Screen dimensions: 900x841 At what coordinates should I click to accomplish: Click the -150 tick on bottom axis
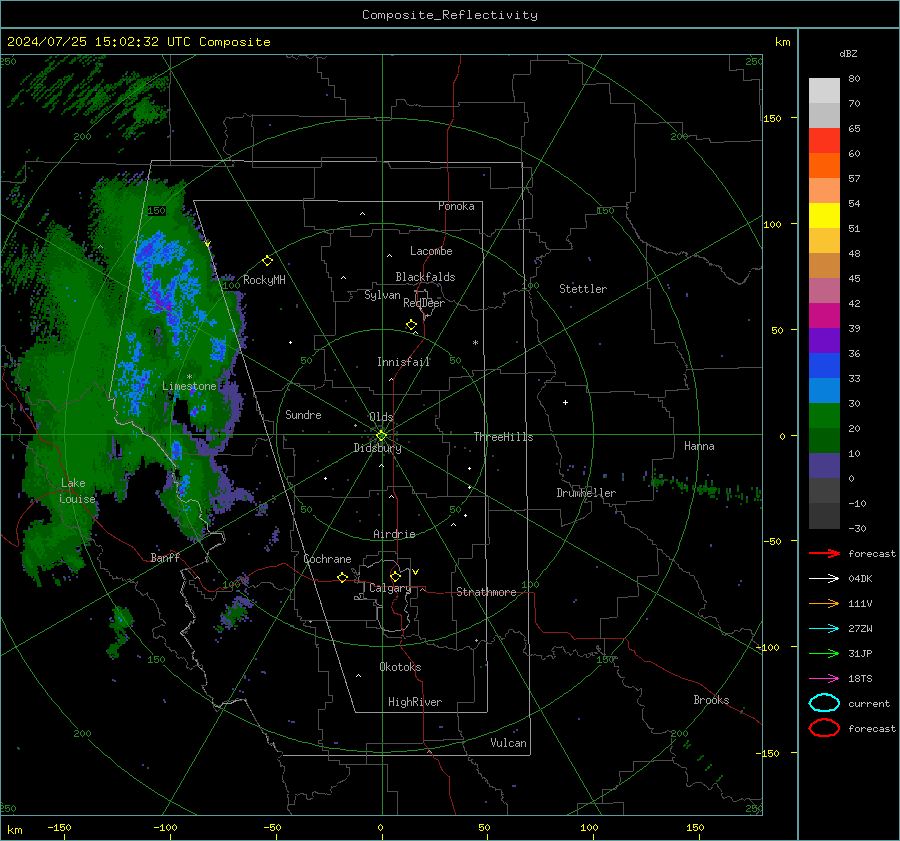[x=59, y=828]
